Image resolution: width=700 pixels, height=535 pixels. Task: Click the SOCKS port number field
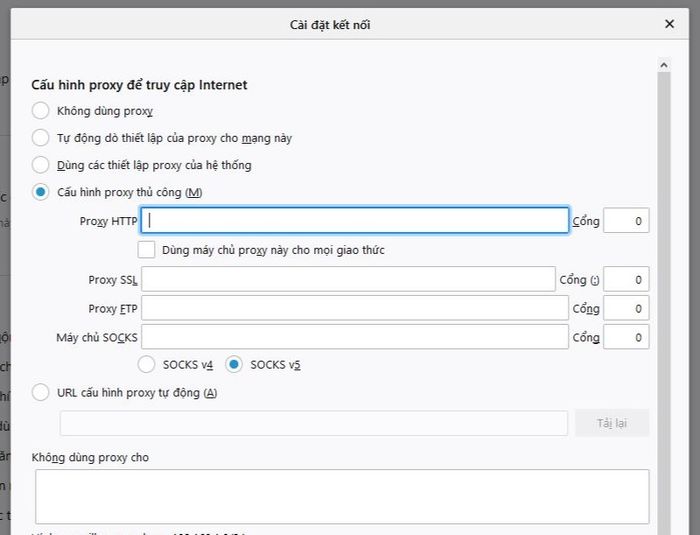pos(626,337)
